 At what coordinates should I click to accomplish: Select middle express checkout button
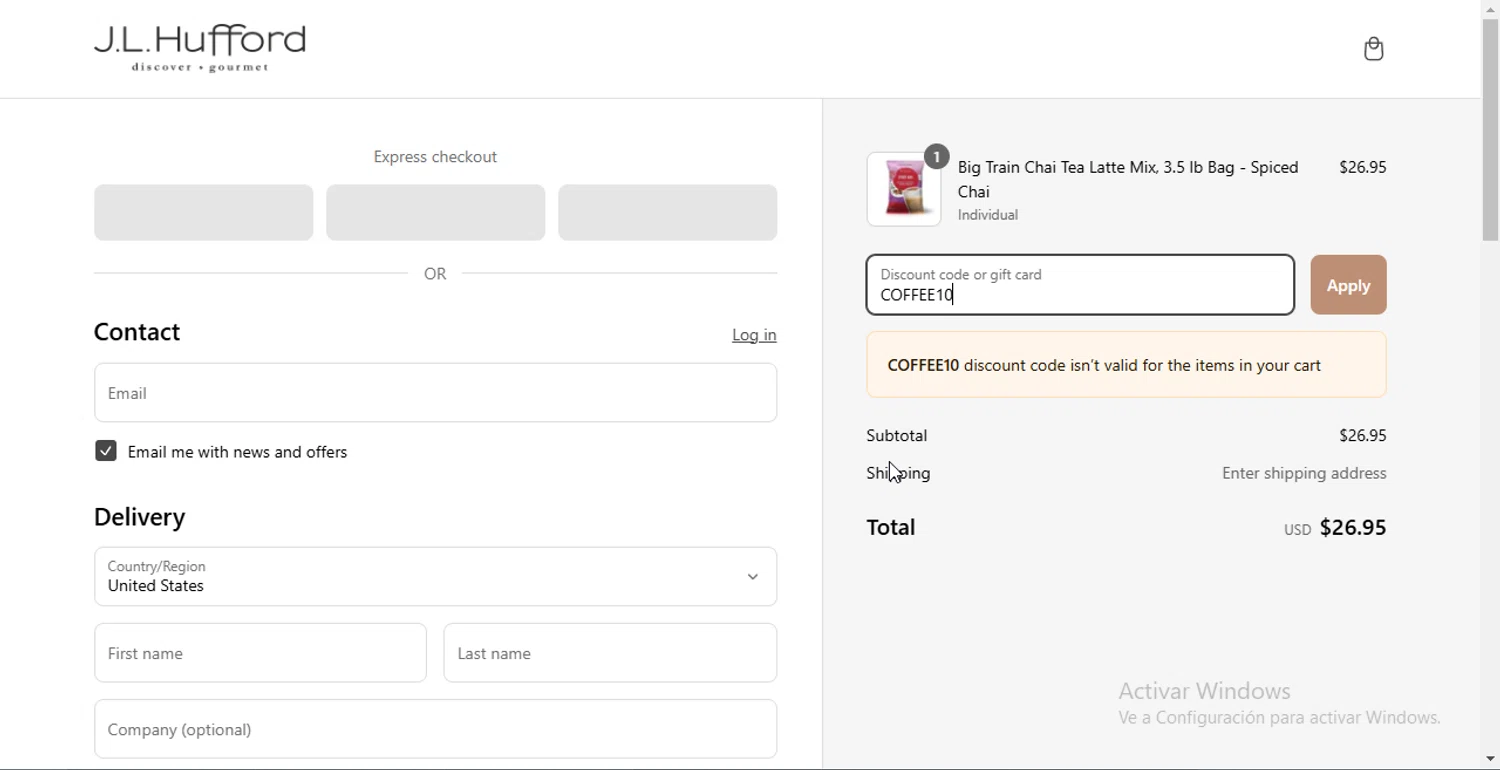(x=436, y=213)
